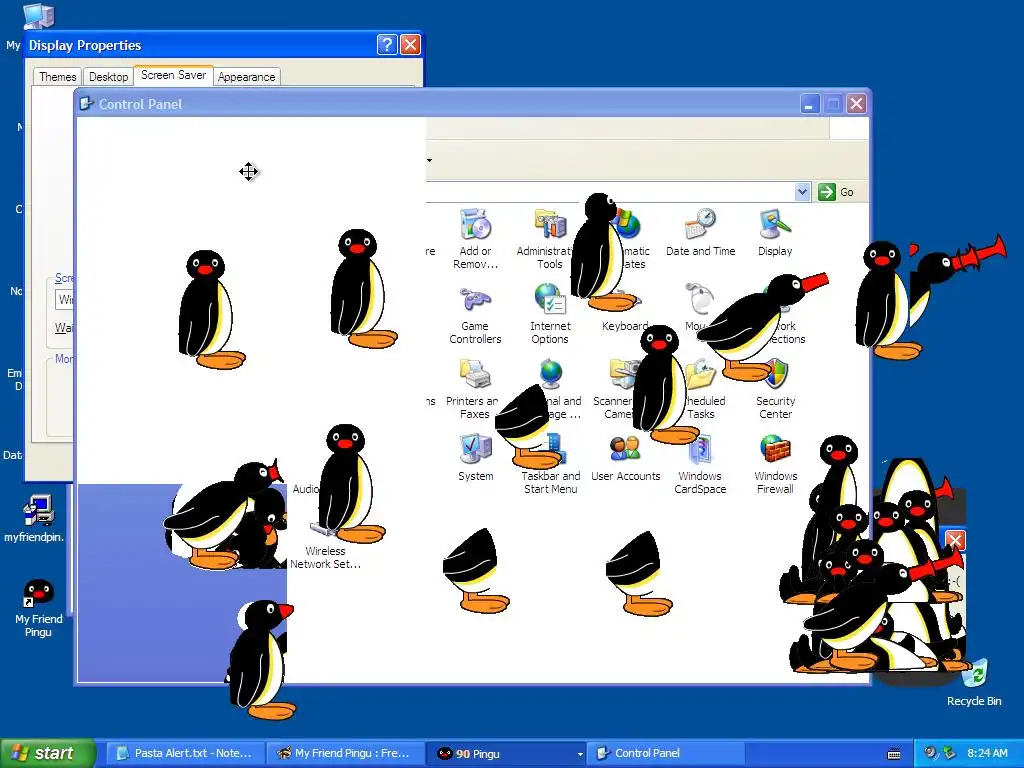Screen dimensions: 1024x768
Task: Open Internet Options icon
Action: coord(550,299)
